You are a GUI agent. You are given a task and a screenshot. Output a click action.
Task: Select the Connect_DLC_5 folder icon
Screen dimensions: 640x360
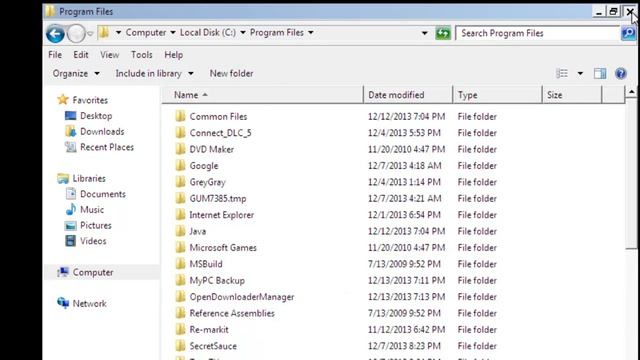click(180, 133)
